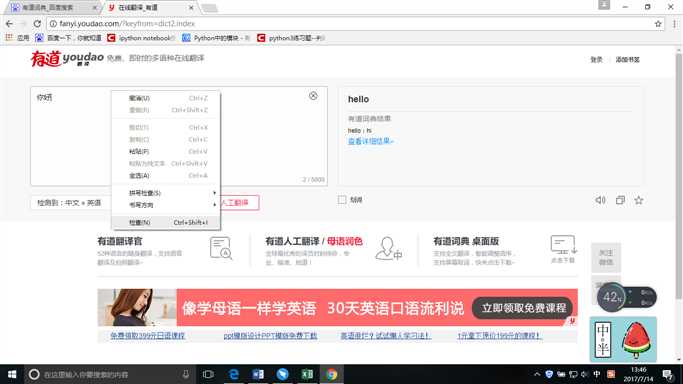Click the 添加书签 link at top right

[627, 60]
